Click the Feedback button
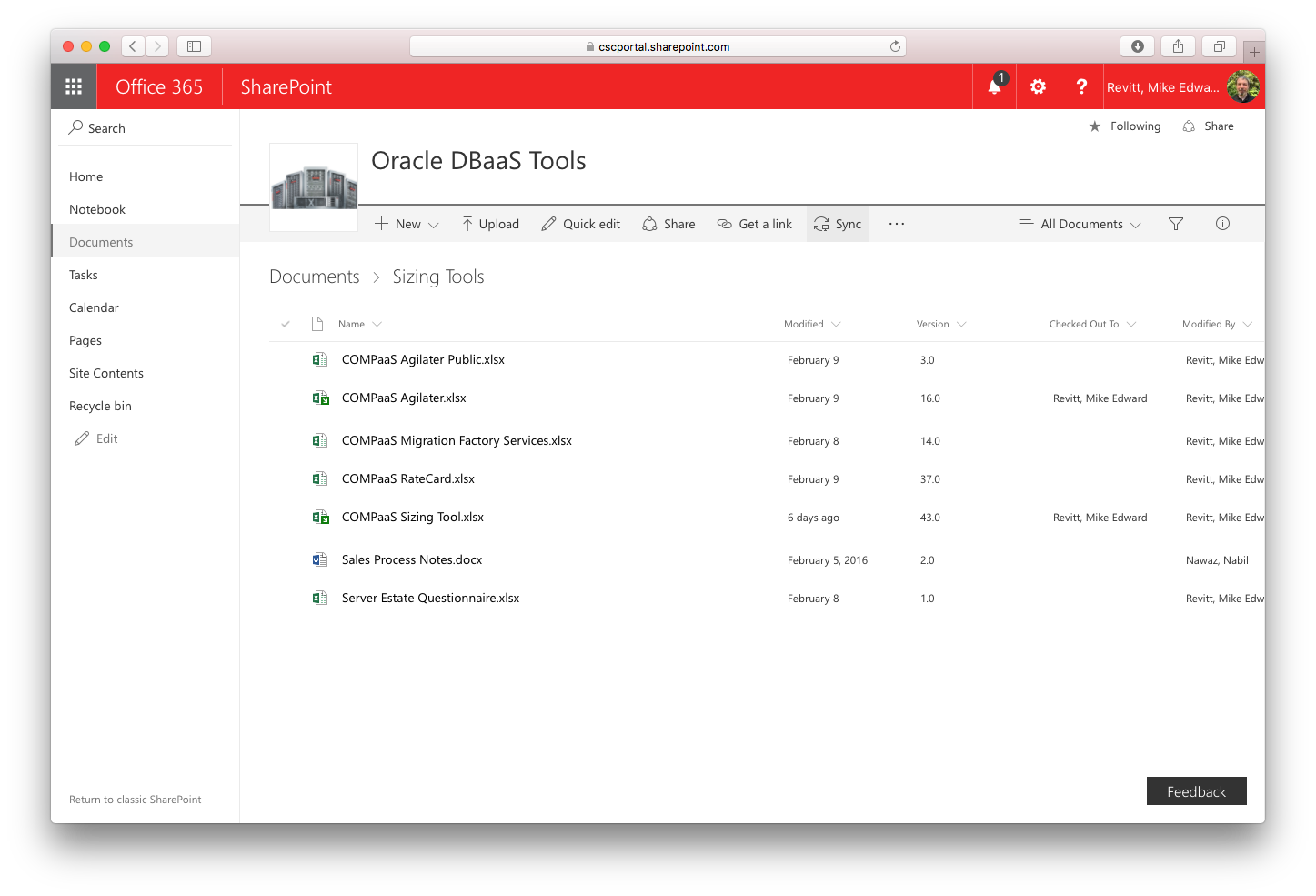Viewport: 1316px width, 896px height. click(1196, 791)
